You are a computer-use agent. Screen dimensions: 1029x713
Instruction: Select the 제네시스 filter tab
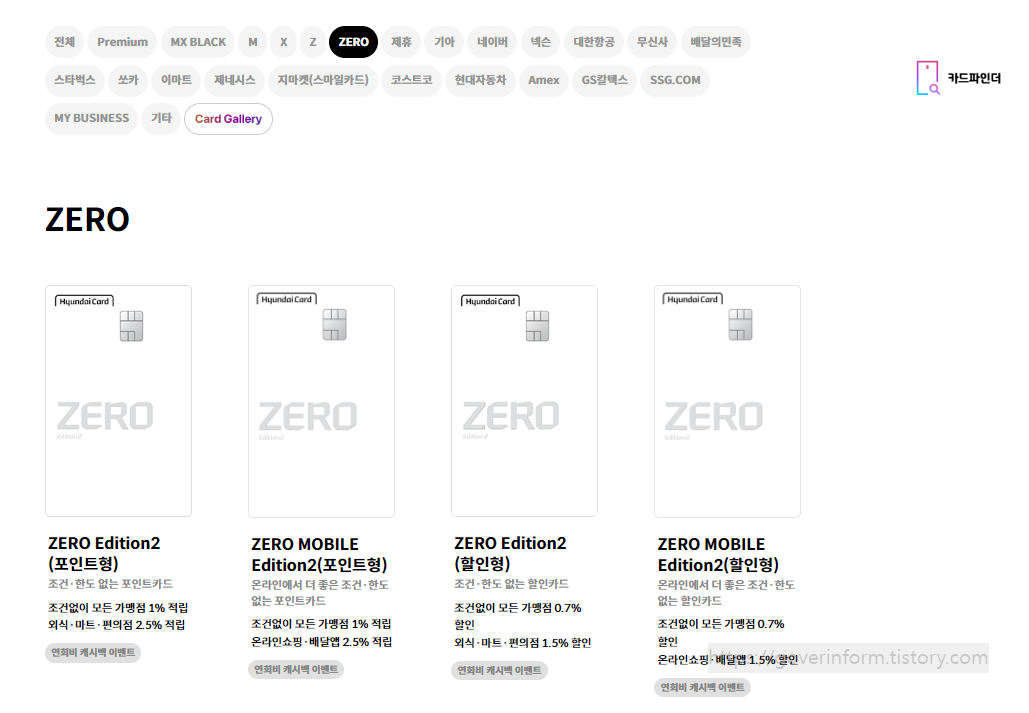tap(234, 80)
